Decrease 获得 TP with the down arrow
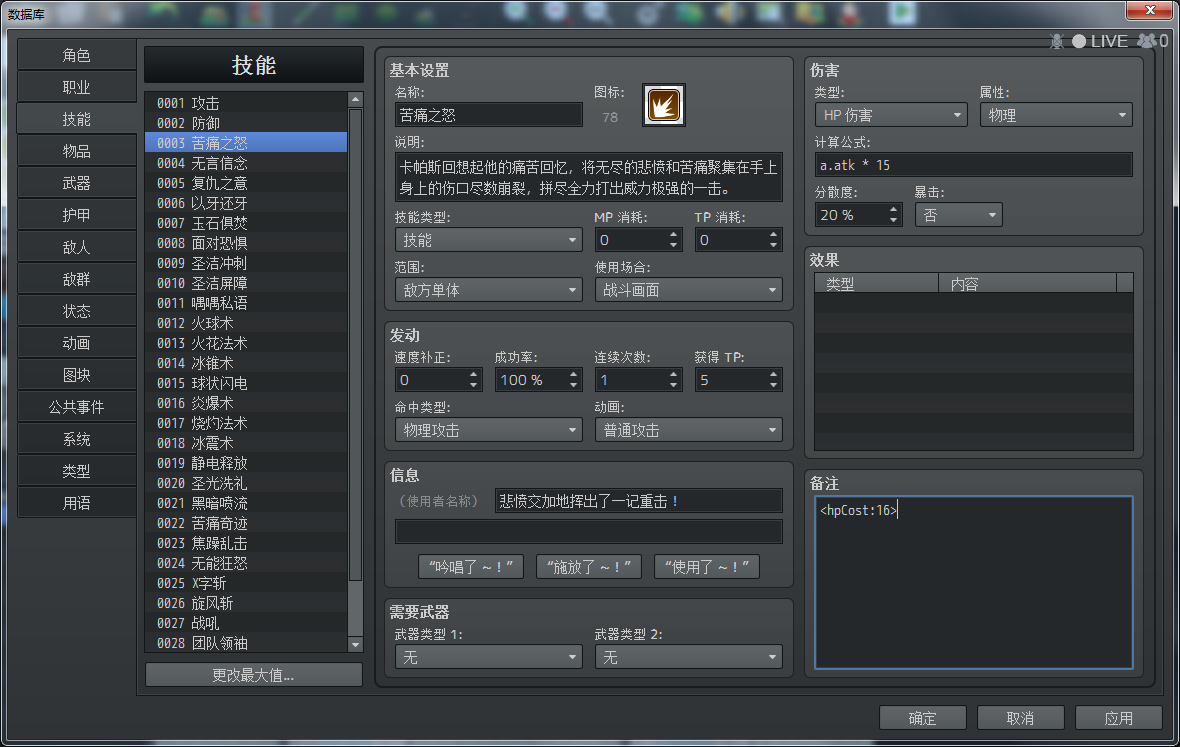This screenshot has height=747, width=1180. pyautogui.click(x=774, y=386)
